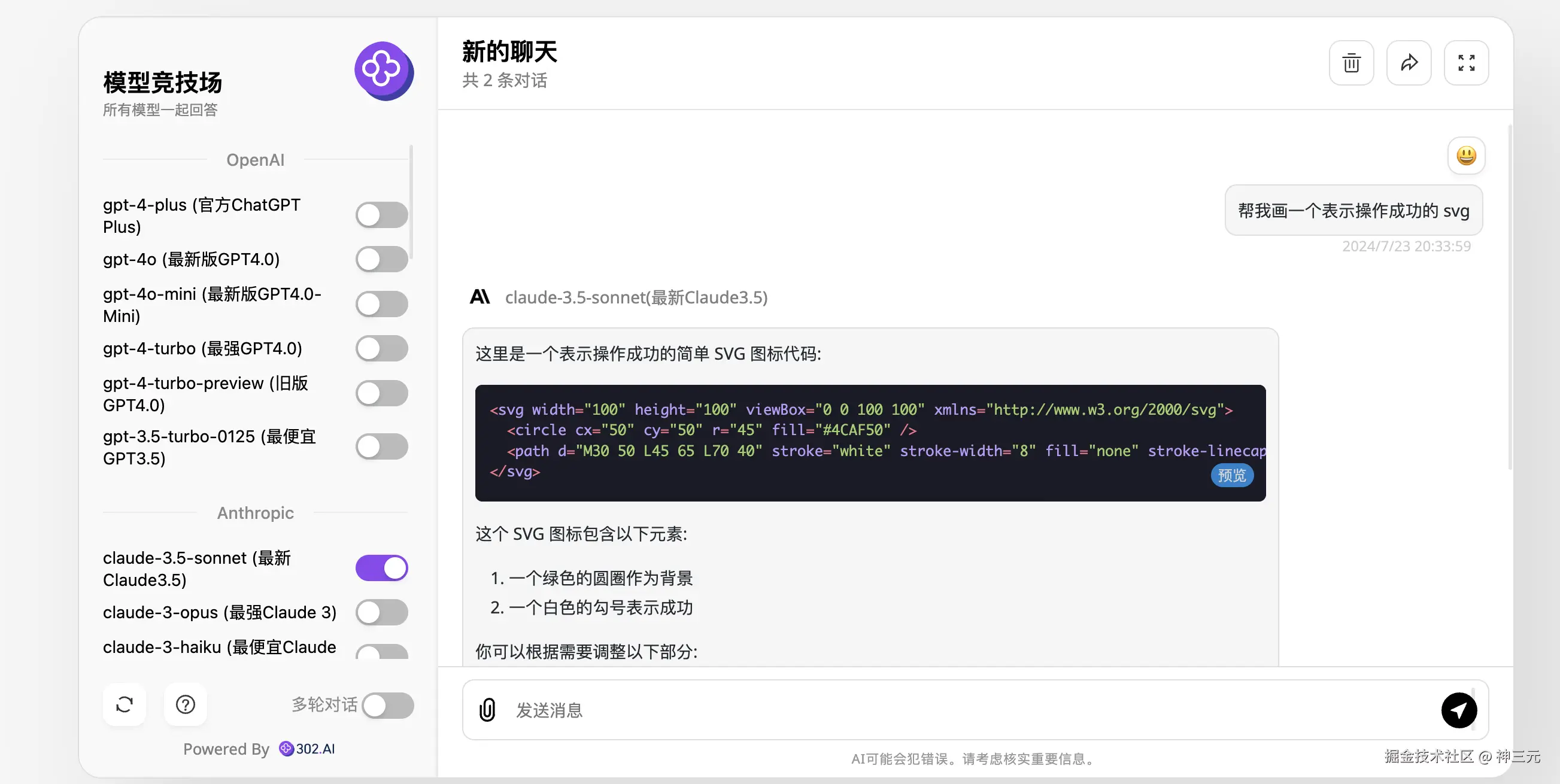The height and width of the screenshot is (784, 1560).
Task: Click the trash delete chat icon
Action: [1350, 63]
